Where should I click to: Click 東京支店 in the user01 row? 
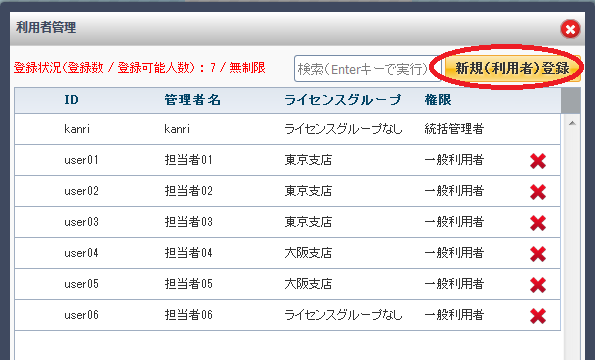(308, 160)
